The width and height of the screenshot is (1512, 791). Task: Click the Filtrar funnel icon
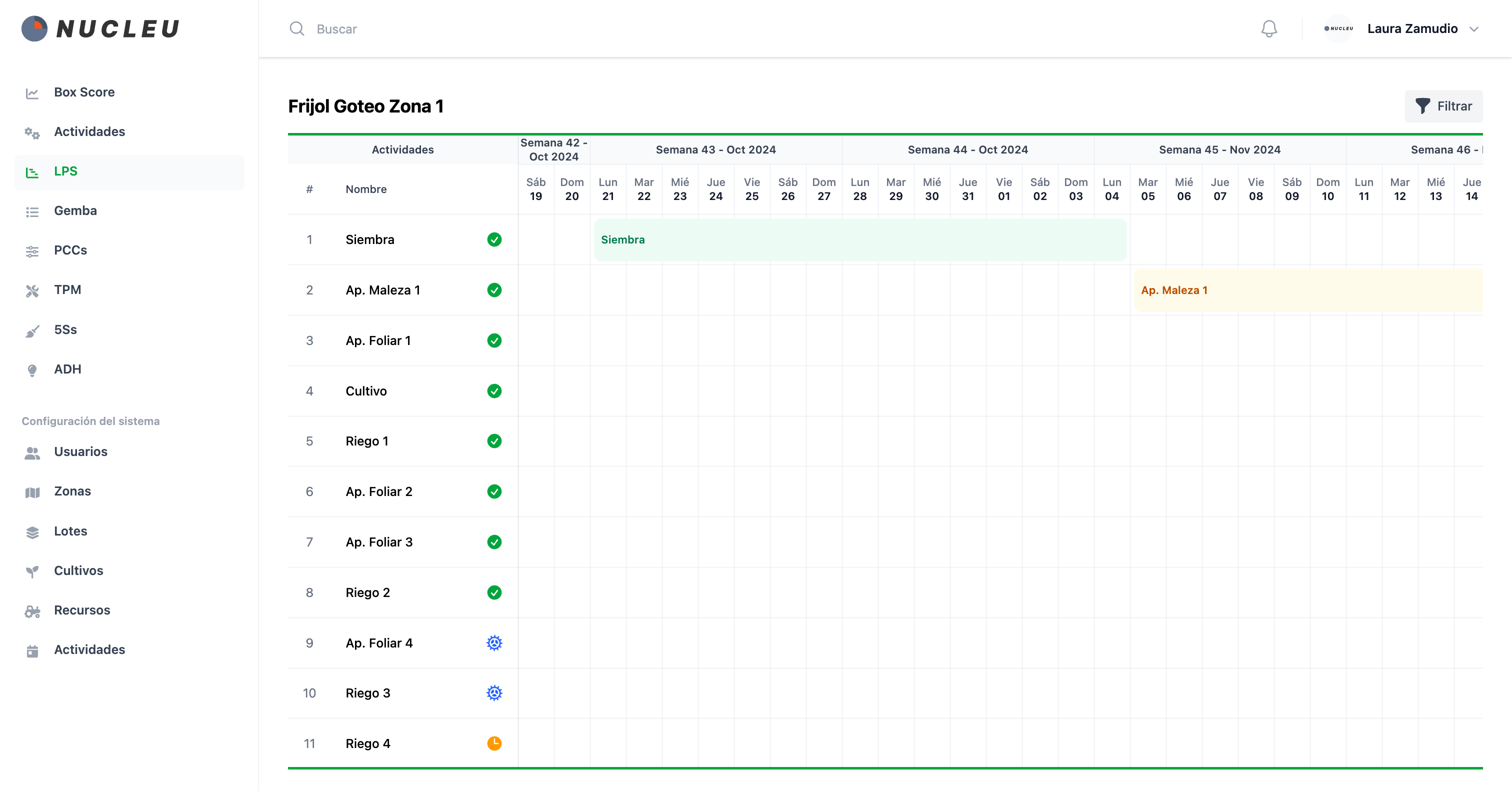pos(1422,106)
